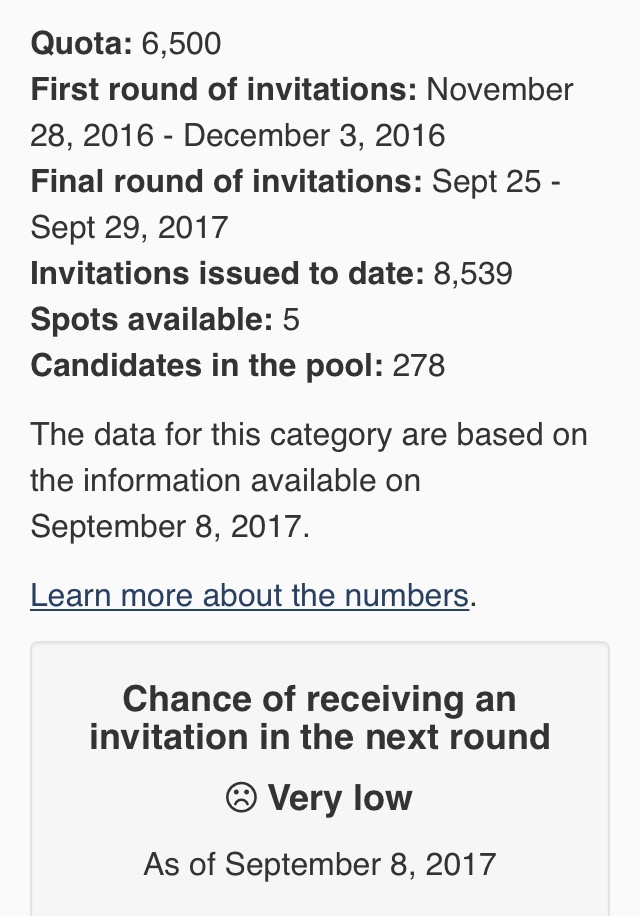Image resolution: width=640 pixels, height=916 pixels.
Task: Click the 'Very low' chance text
Action: point(340,797)
